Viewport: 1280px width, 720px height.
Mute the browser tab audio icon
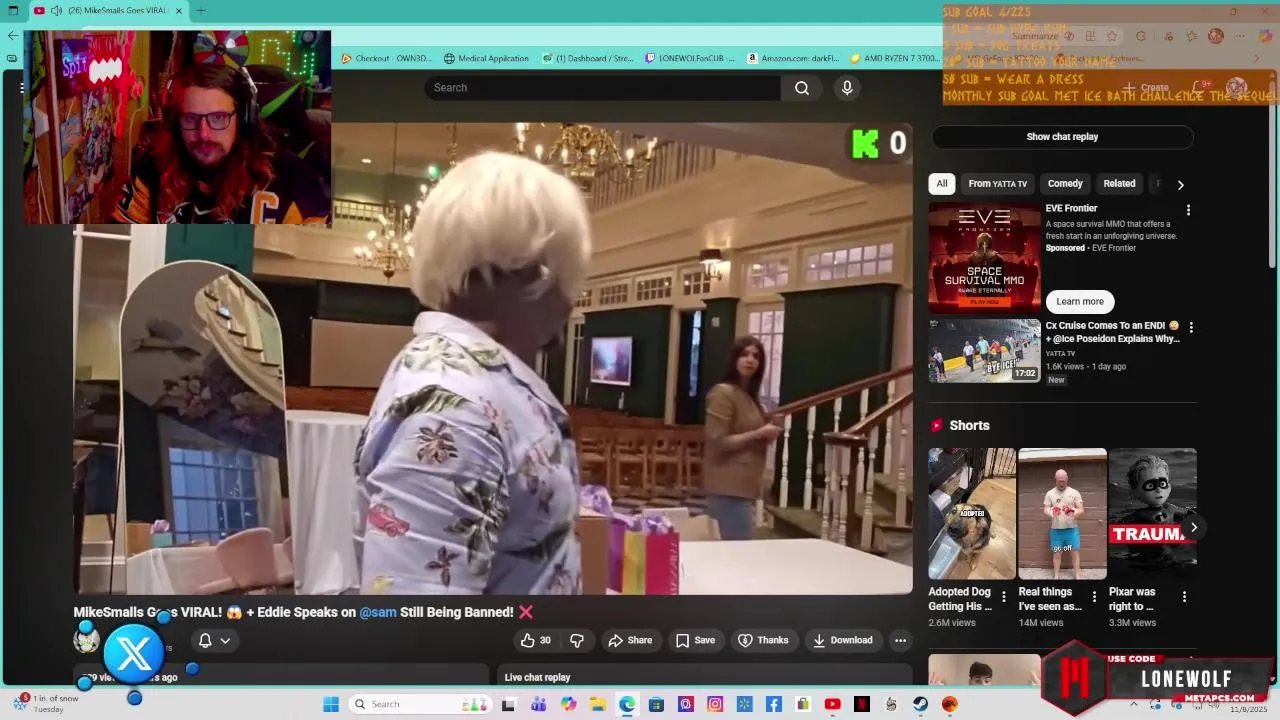[x=56, y=11]
